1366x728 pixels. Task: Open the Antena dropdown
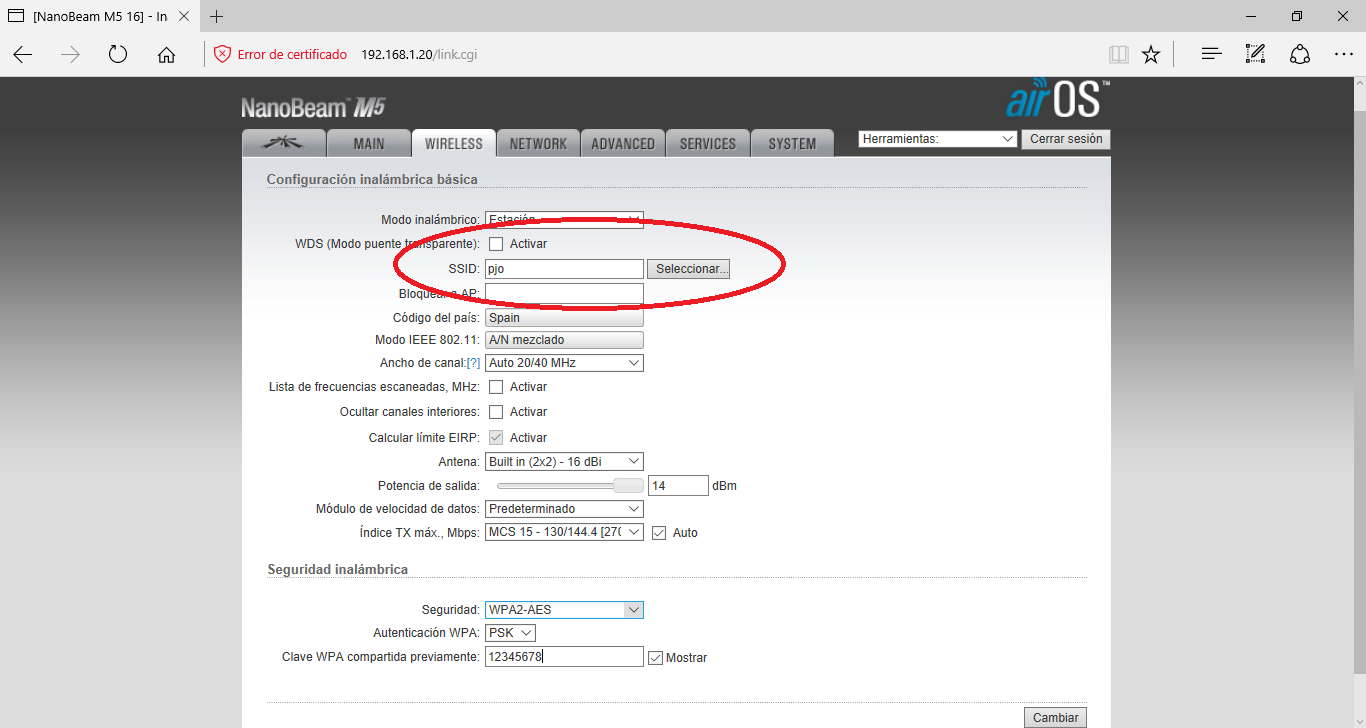[564, 462]
